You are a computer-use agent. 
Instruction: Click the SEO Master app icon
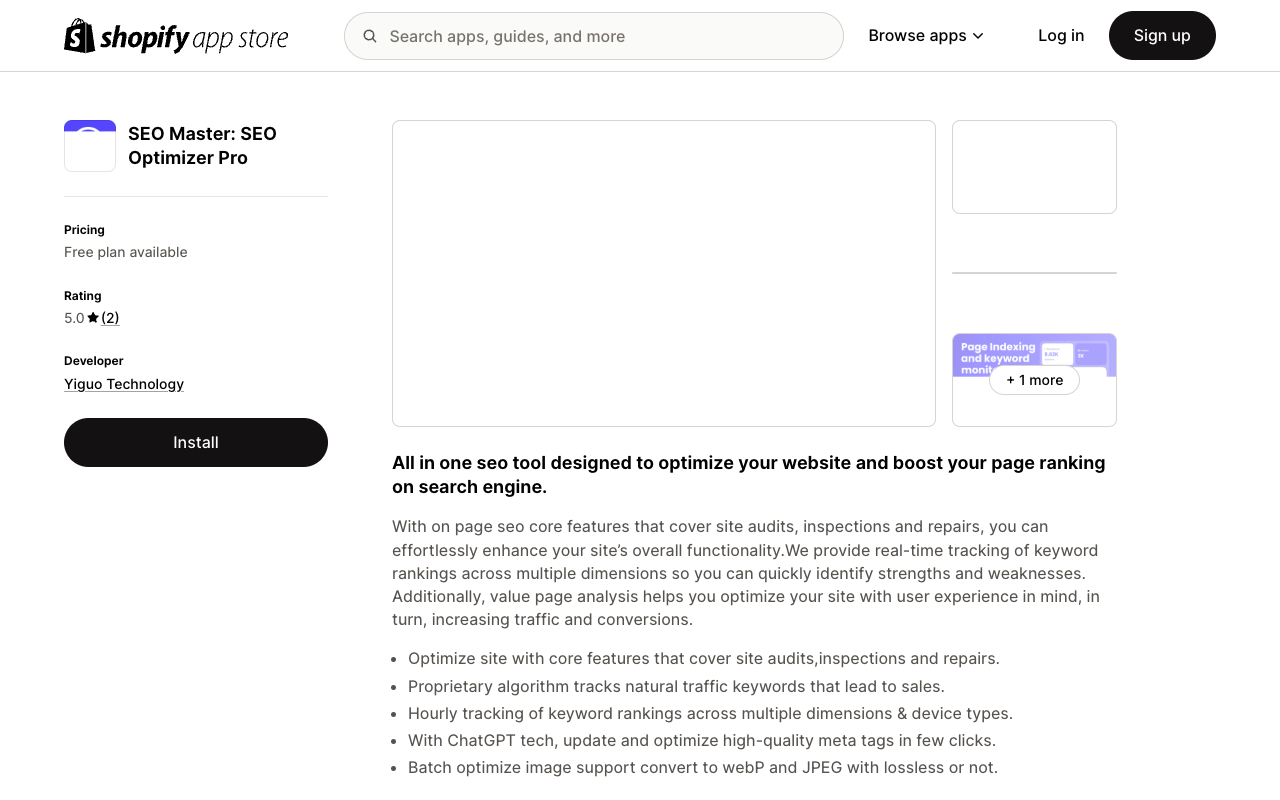tap(90, 146)
